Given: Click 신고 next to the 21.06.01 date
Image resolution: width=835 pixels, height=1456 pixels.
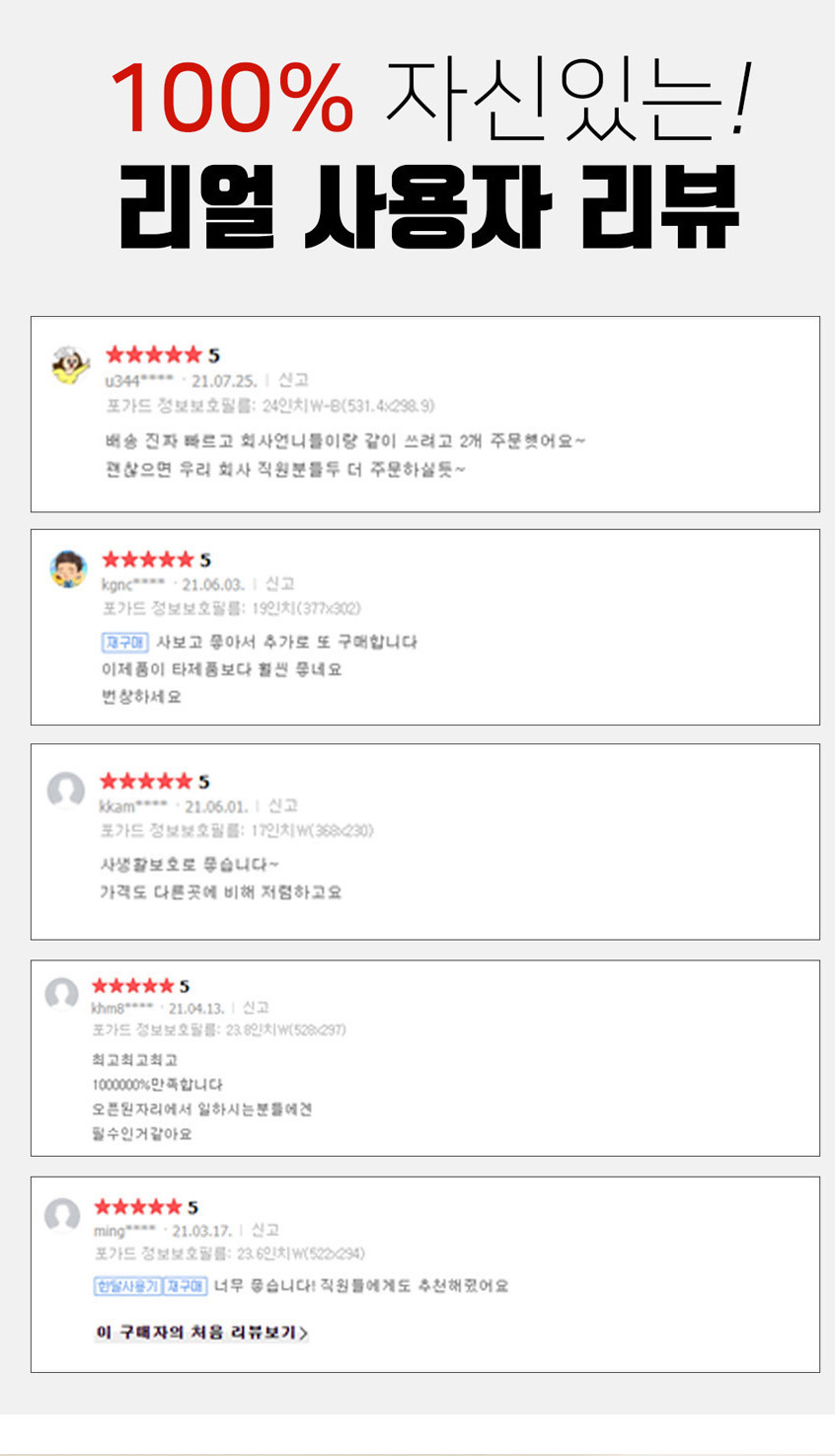Looking at the screenshot, I should (x=282, y=806).
